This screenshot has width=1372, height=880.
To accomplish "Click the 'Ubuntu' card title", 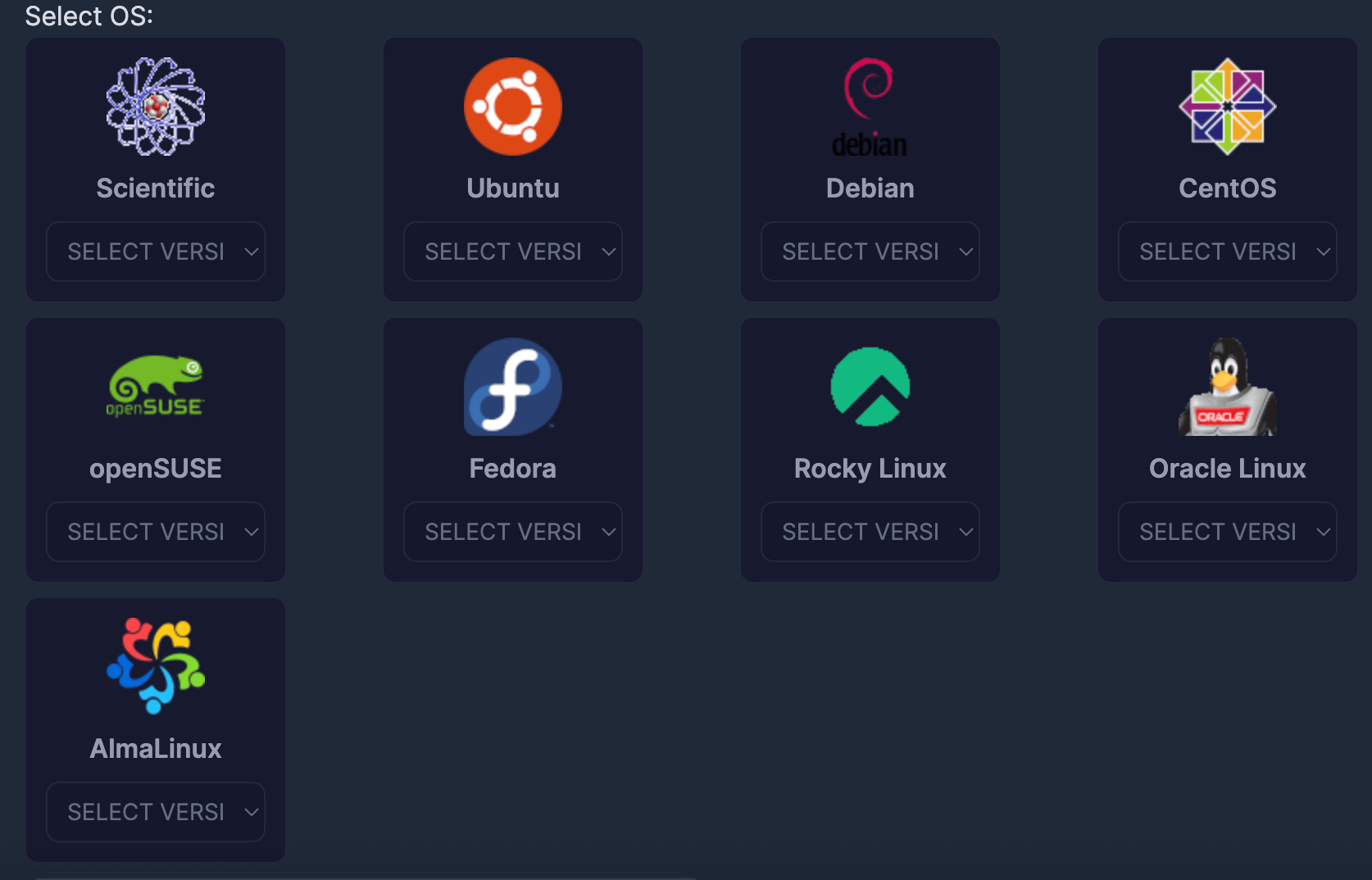I will coord(513,188).
